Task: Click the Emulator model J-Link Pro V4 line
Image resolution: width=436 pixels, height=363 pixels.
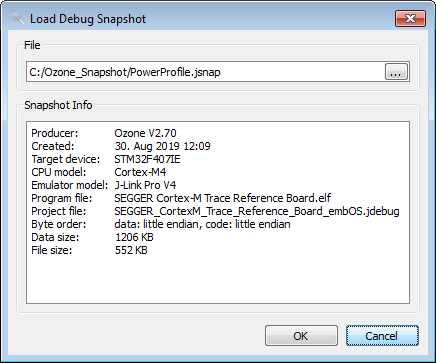Action: (x=104, y=185)
